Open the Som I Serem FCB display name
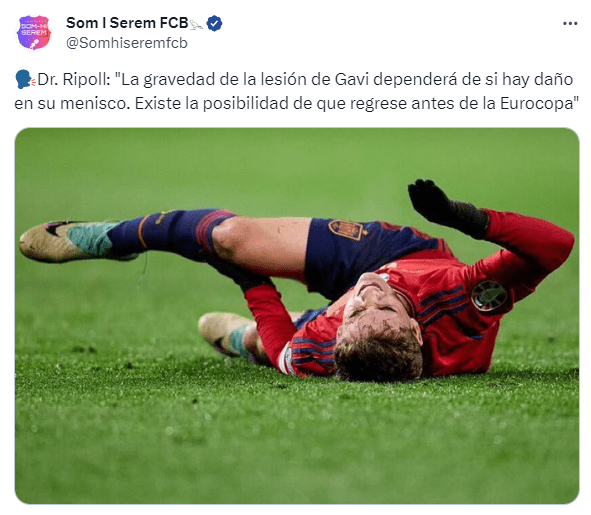Viewport: 591px width, 515px height. 127,23
